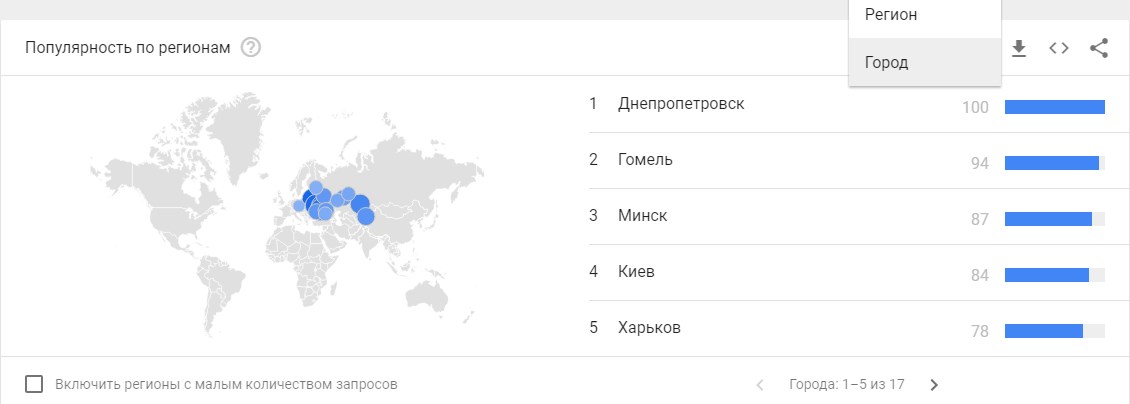Open the Гомель city entry
This screenshot has height=404, width=1130.
[645, 160]
